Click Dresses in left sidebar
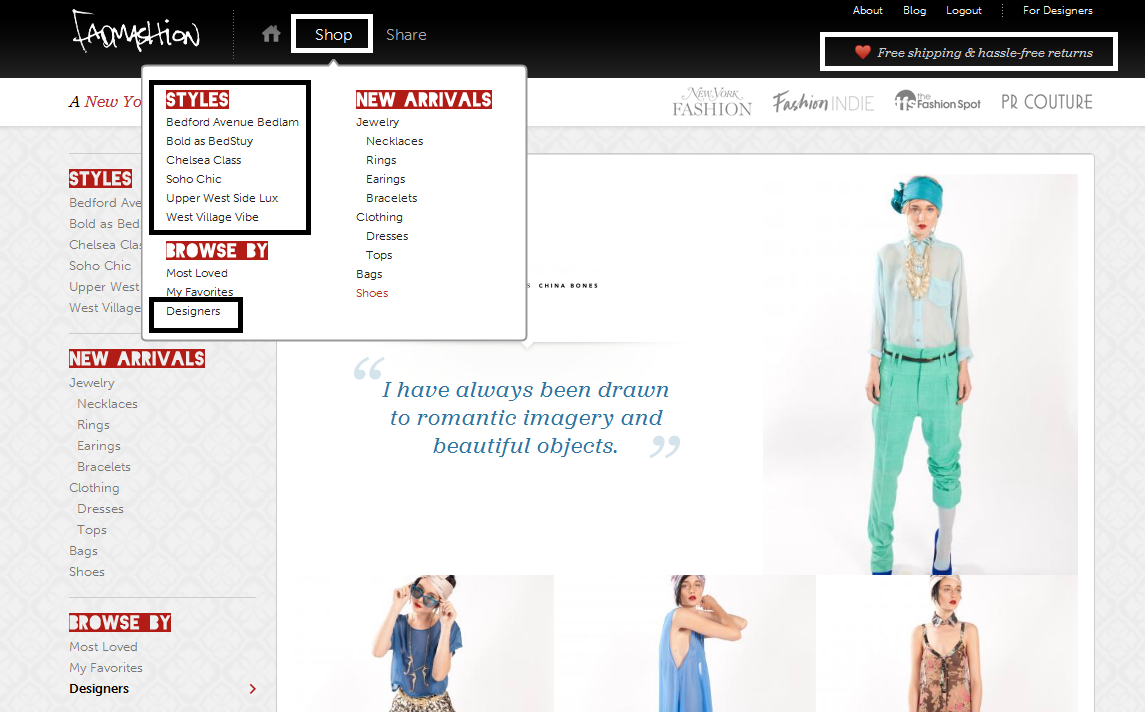This screenshot has height=712, width=1145. tap(100, 509)
